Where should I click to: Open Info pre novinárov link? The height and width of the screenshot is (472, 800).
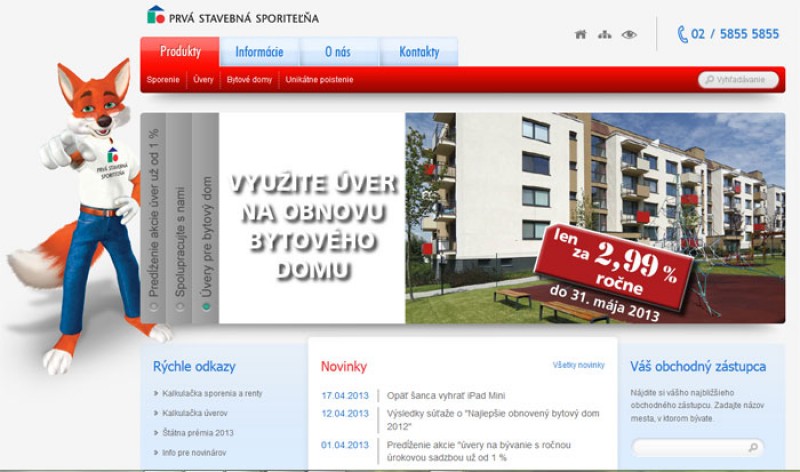click(194, 453)
